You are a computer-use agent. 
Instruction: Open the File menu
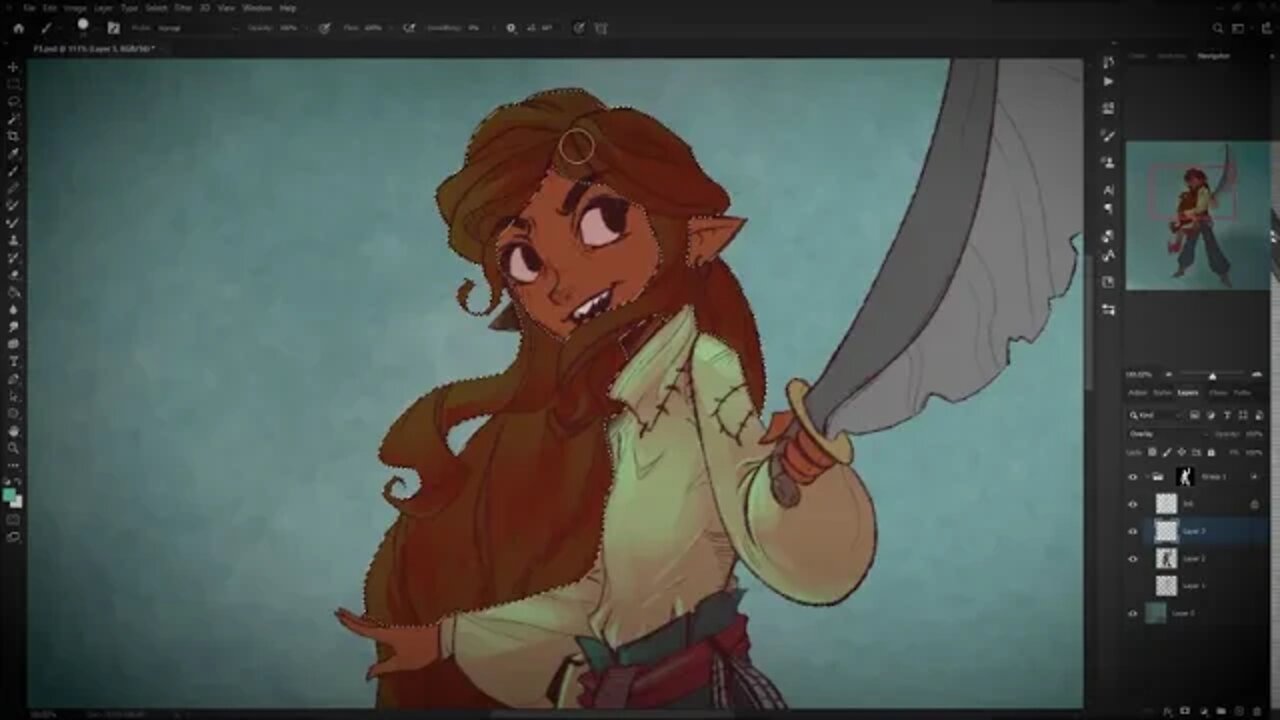[30, 8]
